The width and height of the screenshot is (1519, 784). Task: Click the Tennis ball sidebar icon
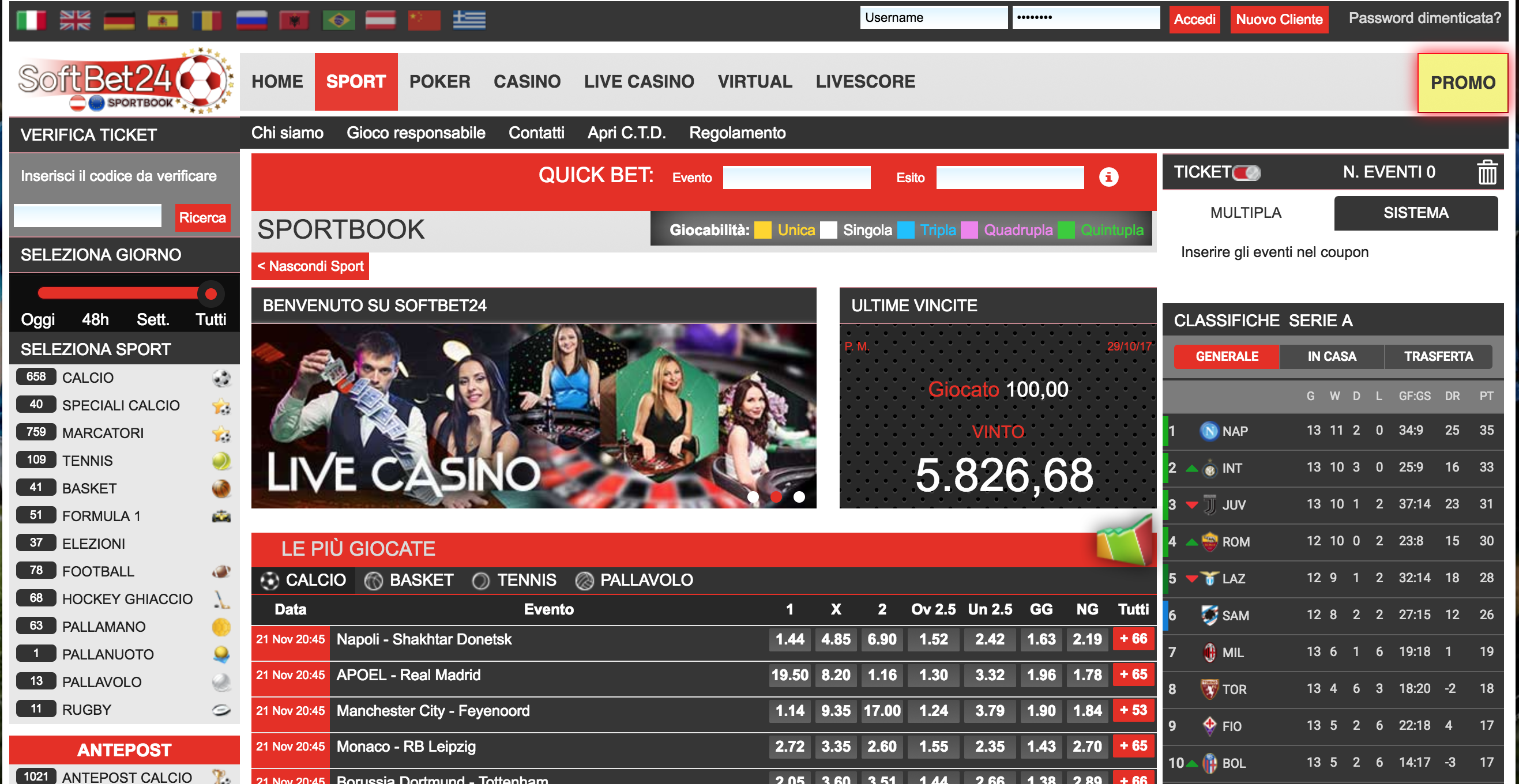click(221, 461)
